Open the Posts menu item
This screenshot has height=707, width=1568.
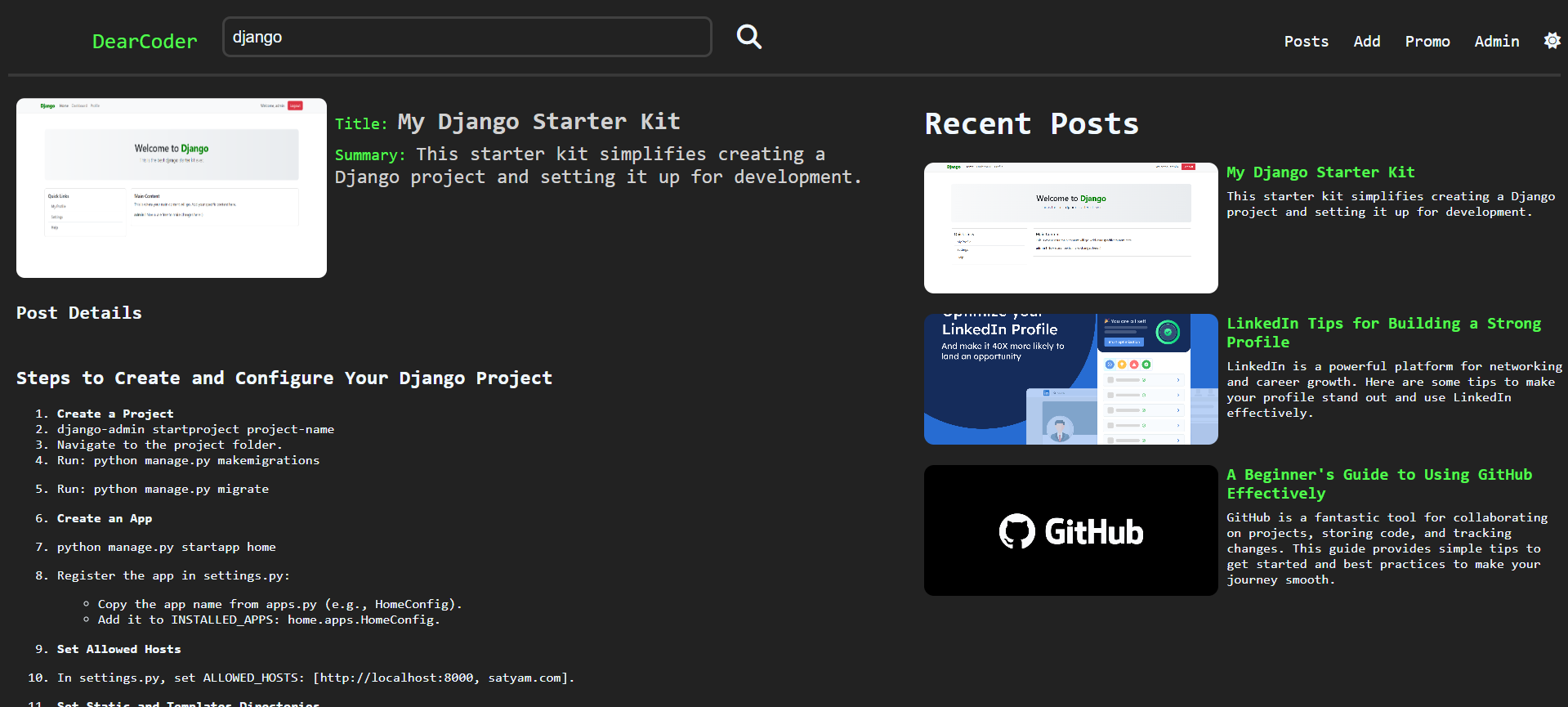click(1306, 42)
